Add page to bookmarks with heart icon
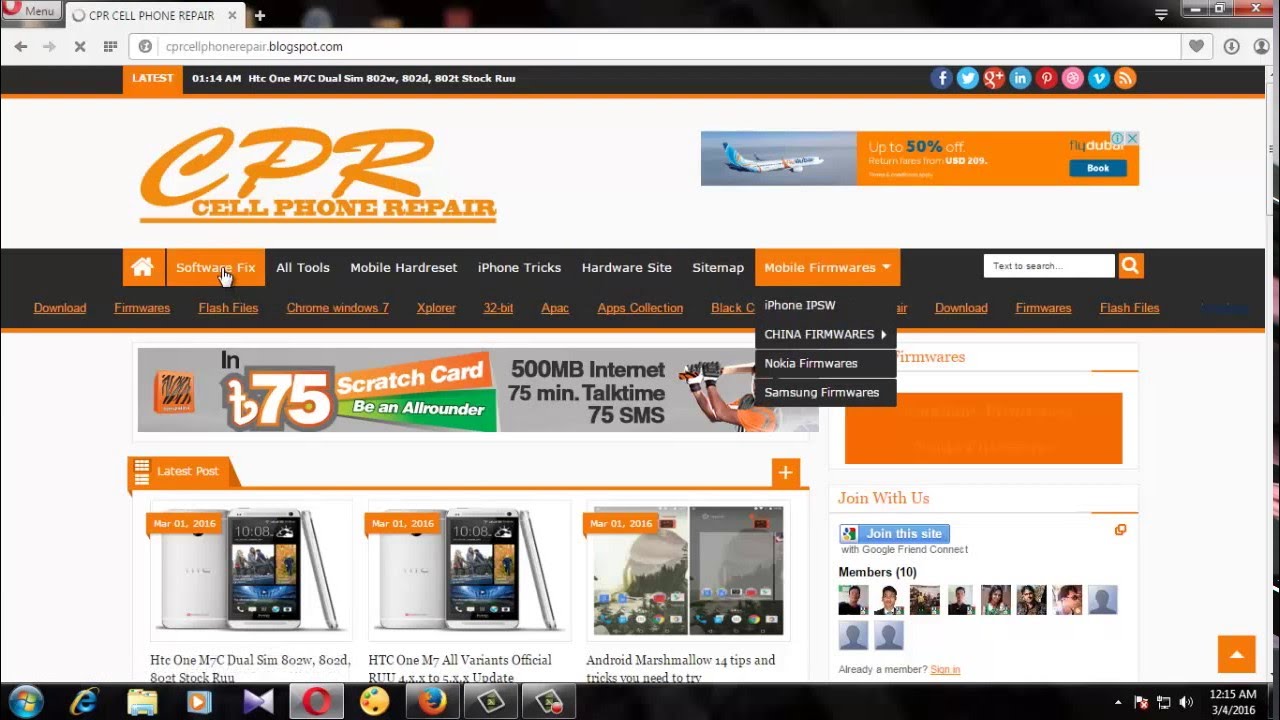 (x=1196, y=46)
